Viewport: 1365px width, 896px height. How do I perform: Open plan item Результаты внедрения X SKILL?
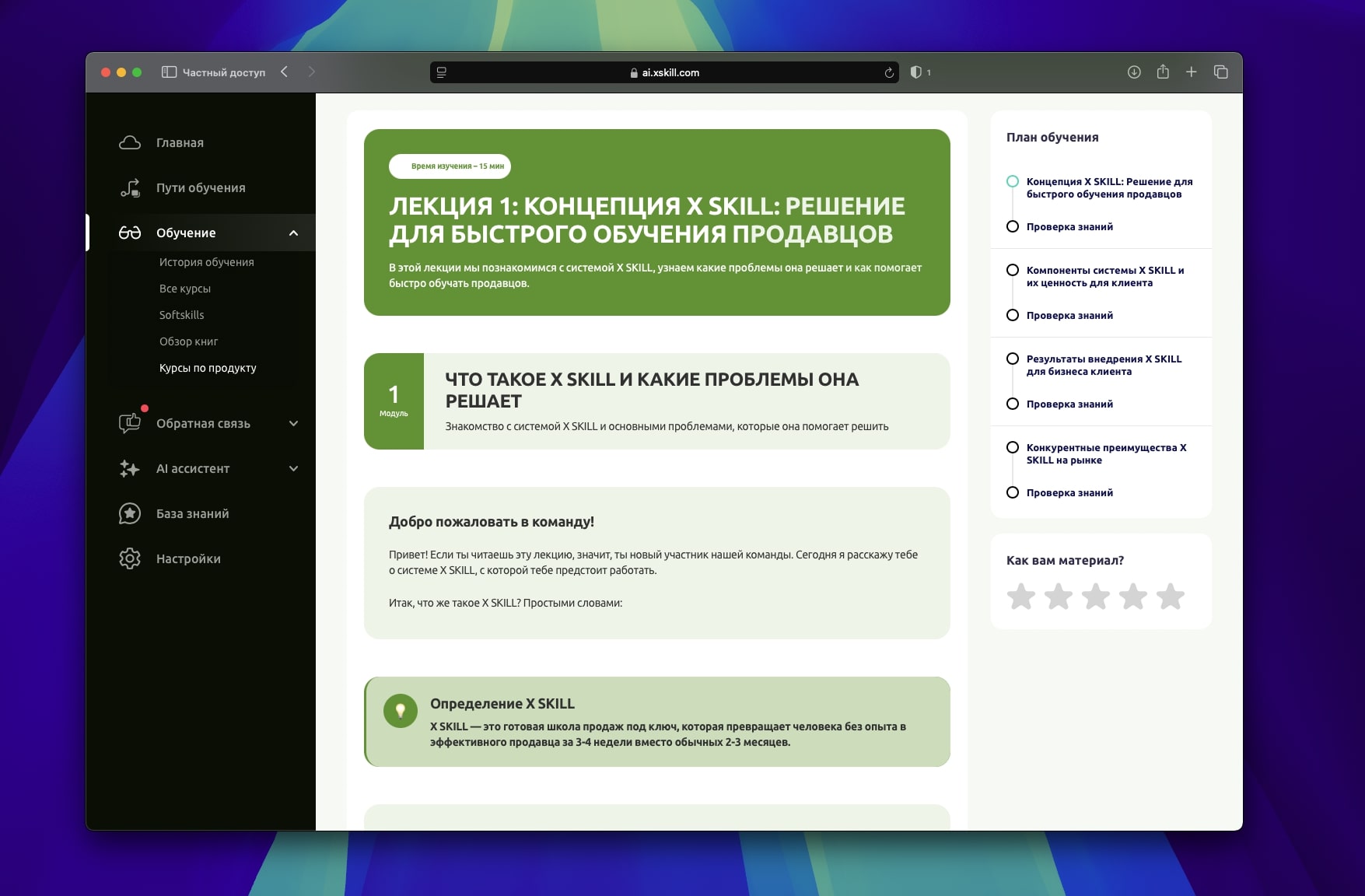(x=1104, y=365)
